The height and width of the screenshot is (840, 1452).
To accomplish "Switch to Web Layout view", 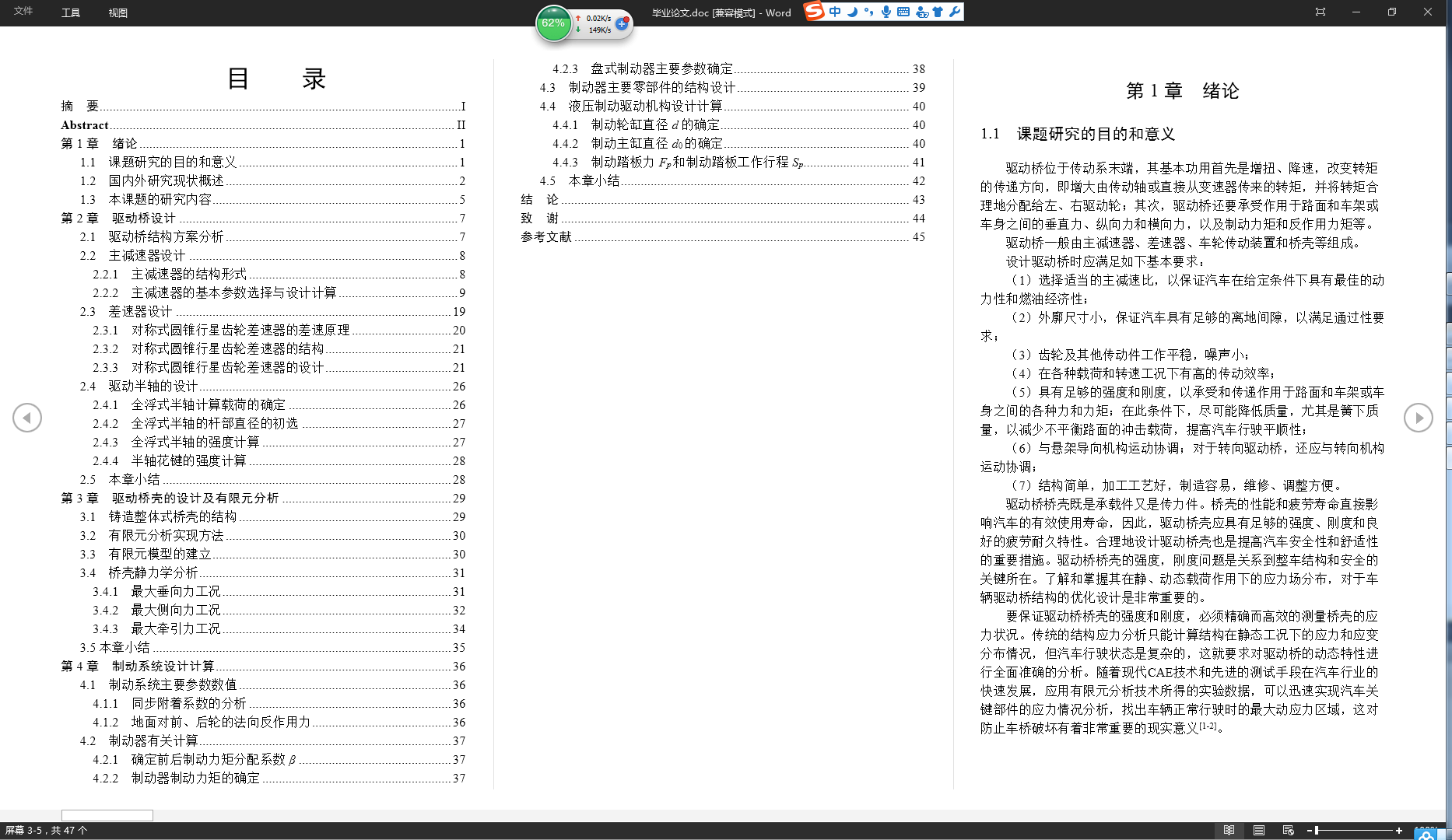I will [x=1288, y=831].
